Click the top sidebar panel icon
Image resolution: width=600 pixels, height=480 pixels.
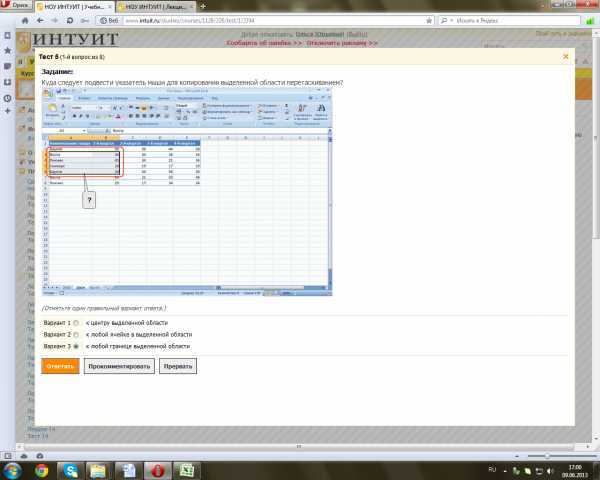coord(7,35)
